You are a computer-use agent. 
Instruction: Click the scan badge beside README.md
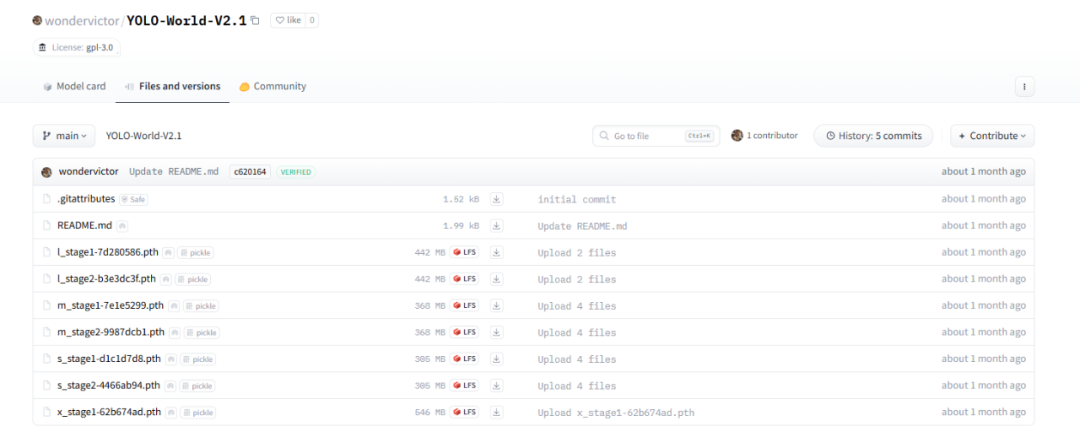[x=122, y=225]
